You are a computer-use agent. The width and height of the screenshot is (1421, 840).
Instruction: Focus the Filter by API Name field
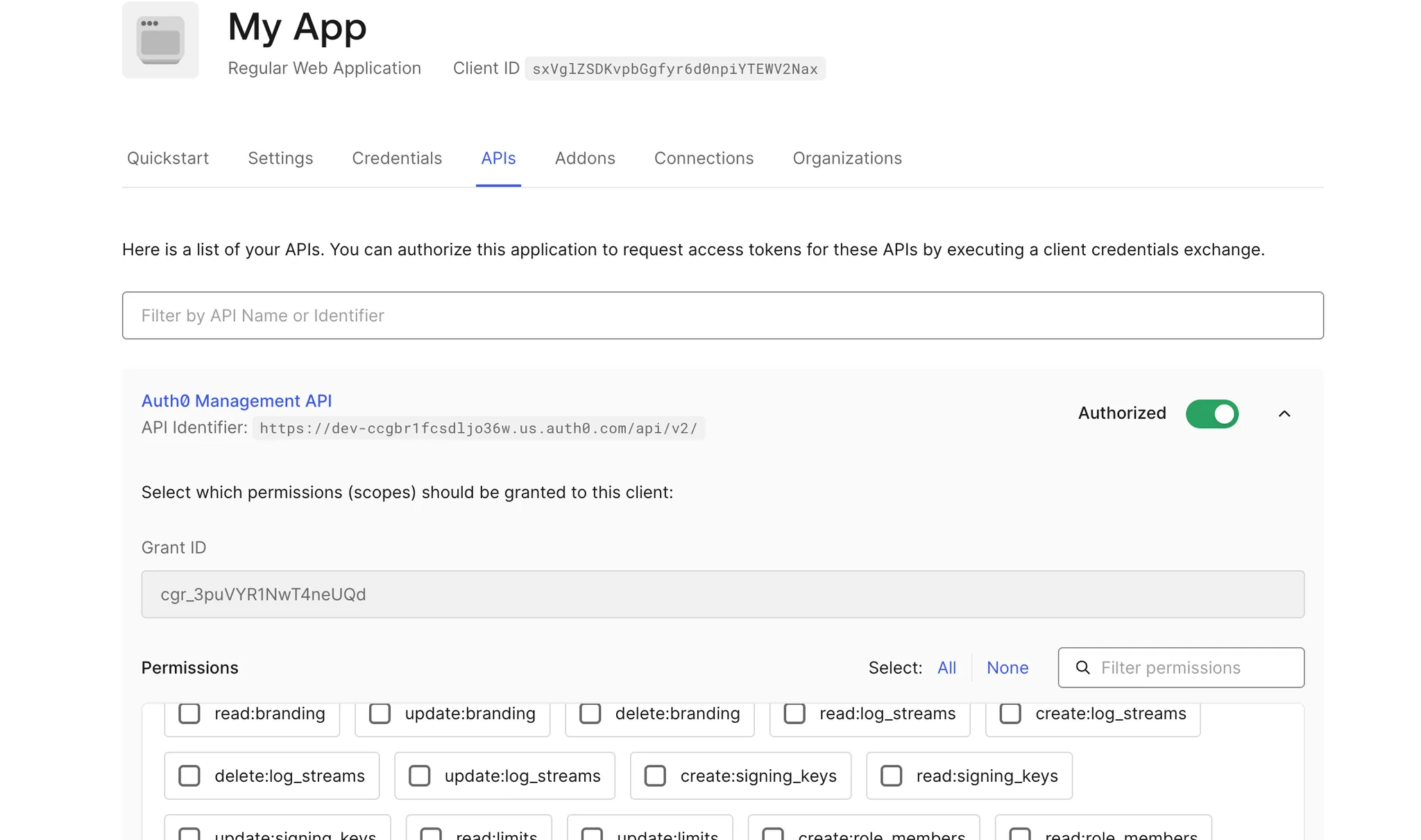click(x=722, y=316)
